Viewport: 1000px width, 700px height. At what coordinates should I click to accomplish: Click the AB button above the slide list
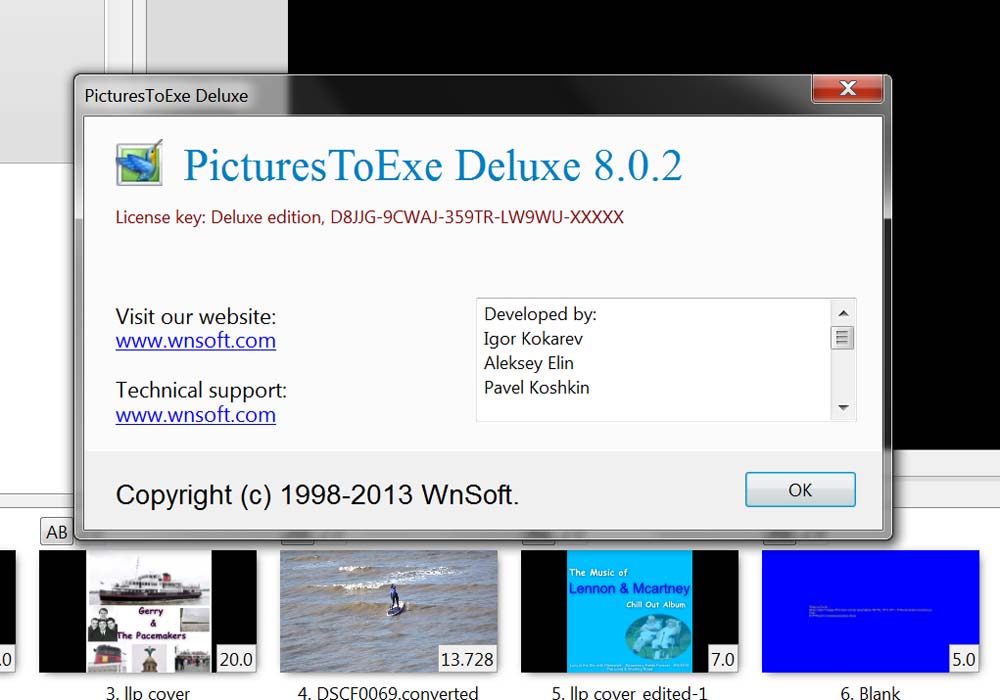[56, 531]
